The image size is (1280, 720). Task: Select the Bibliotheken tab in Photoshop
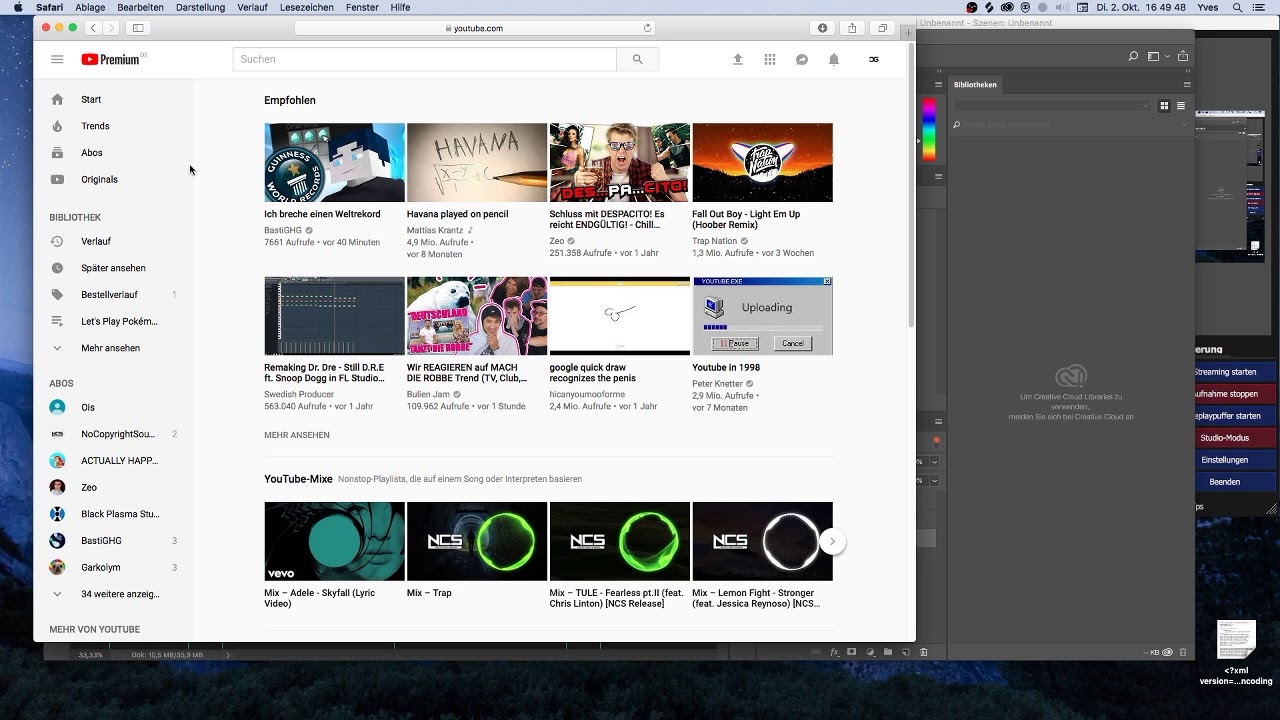coord(975,85)
